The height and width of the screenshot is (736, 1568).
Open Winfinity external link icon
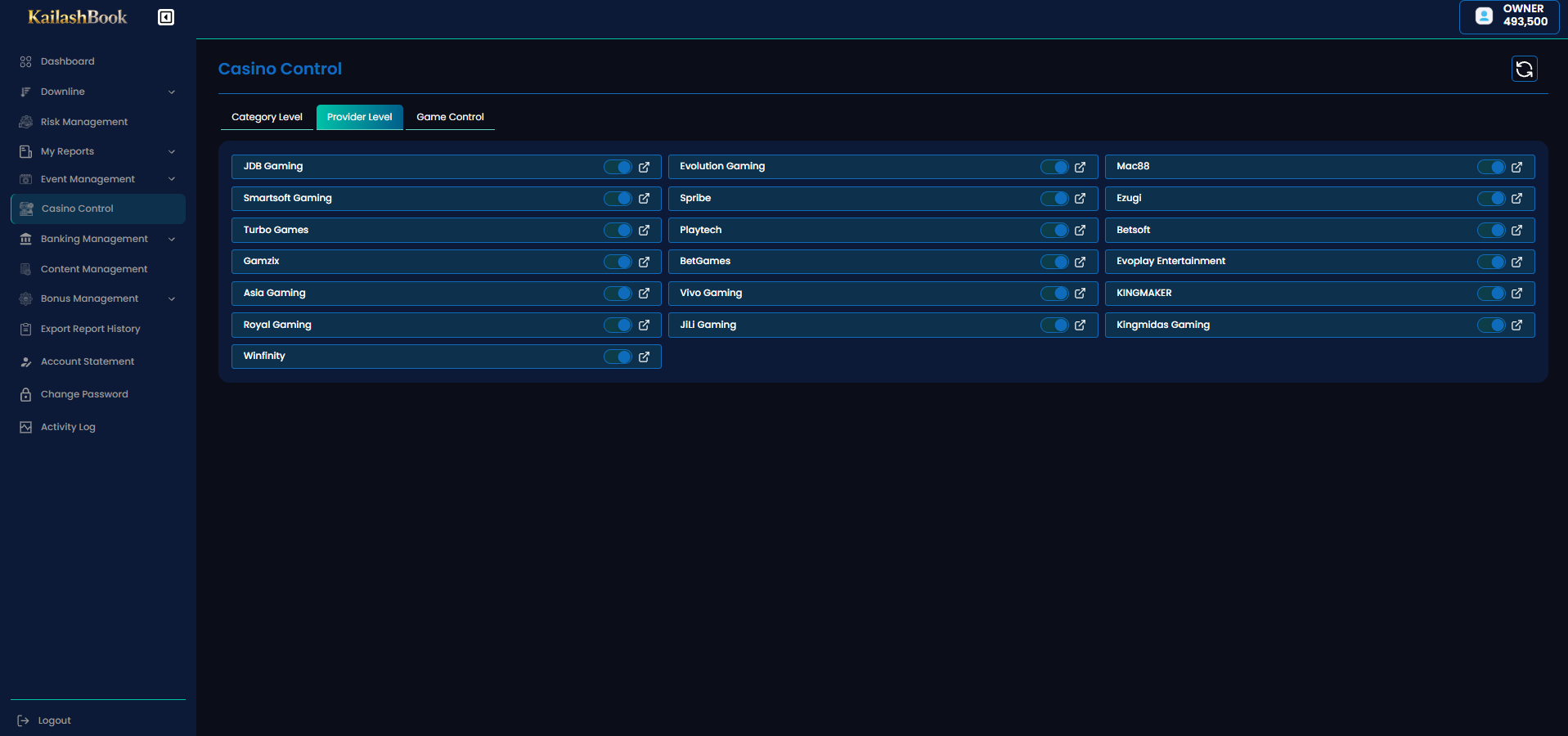click(644, 357)
